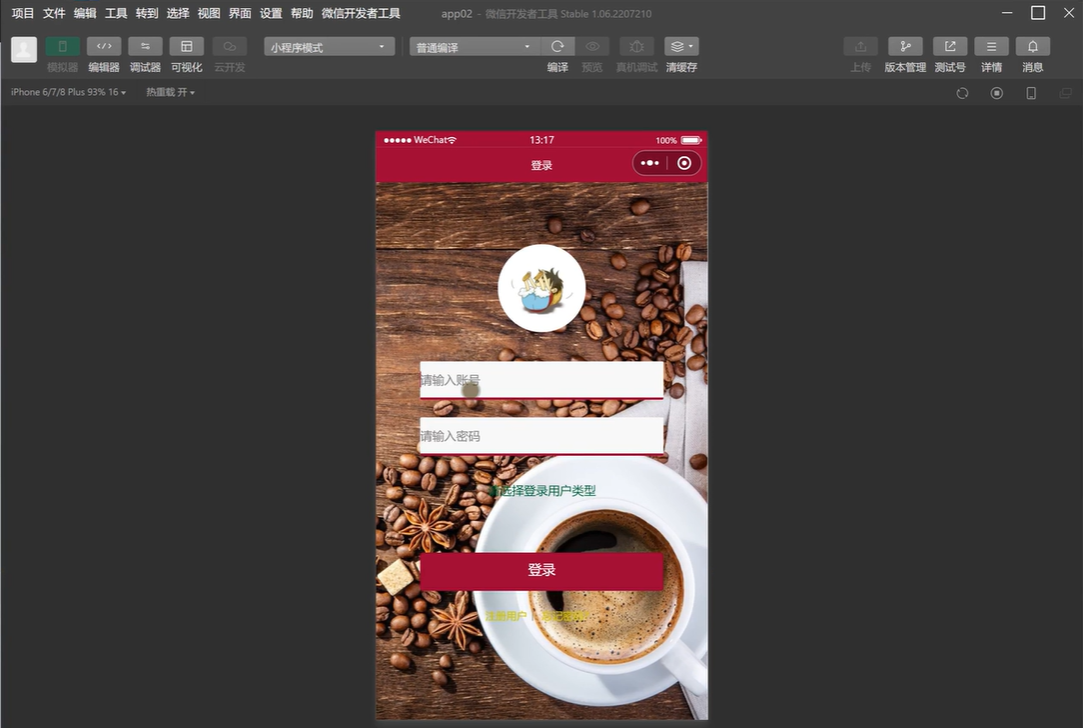Viewport: 1083px width, 728px height.
Task: Click the 编译 compile refresh icon
Action: (557, 47)
